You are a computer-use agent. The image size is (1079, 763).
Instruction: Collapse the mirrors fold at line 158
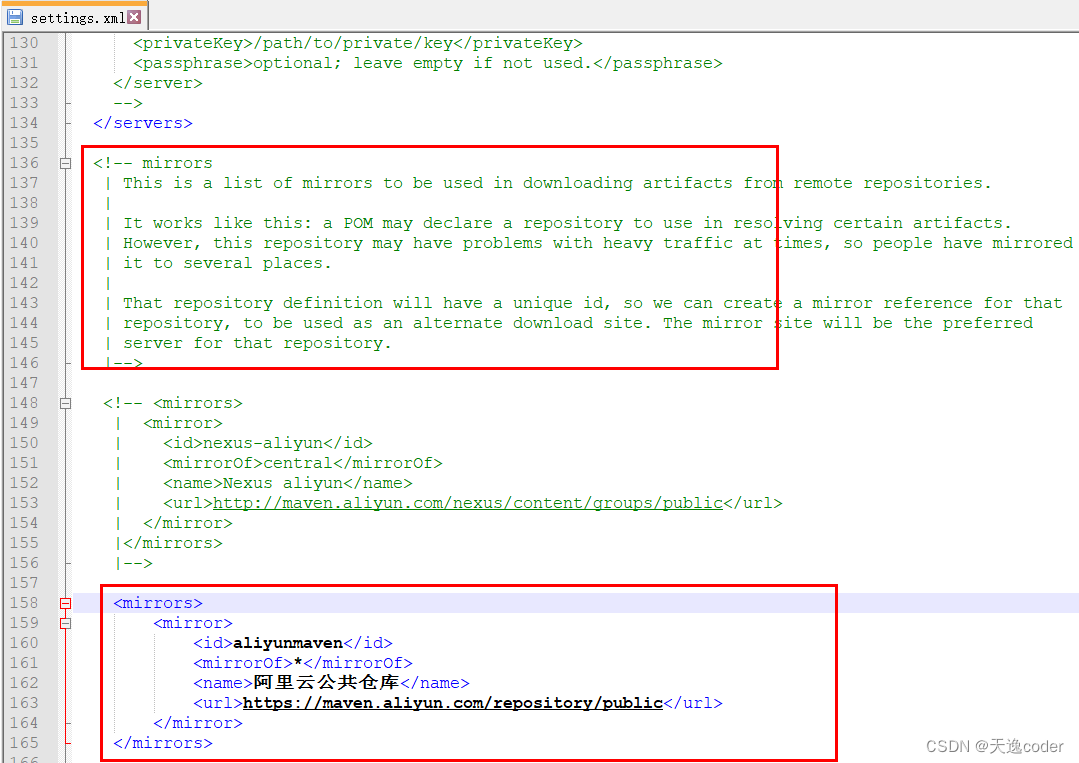point(65,603)
